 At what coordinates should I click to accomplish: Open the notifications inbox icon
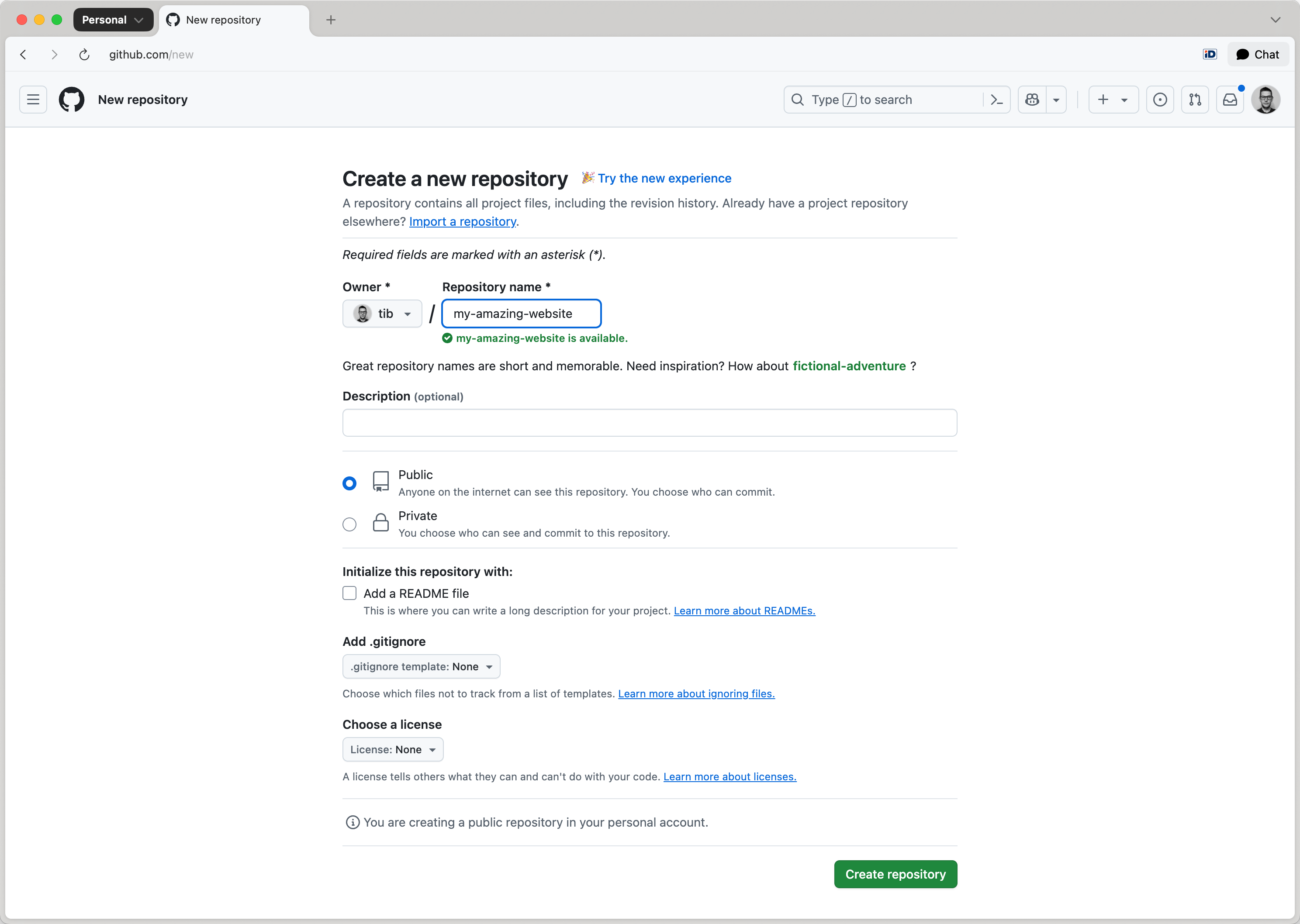tap(1230, 99)
